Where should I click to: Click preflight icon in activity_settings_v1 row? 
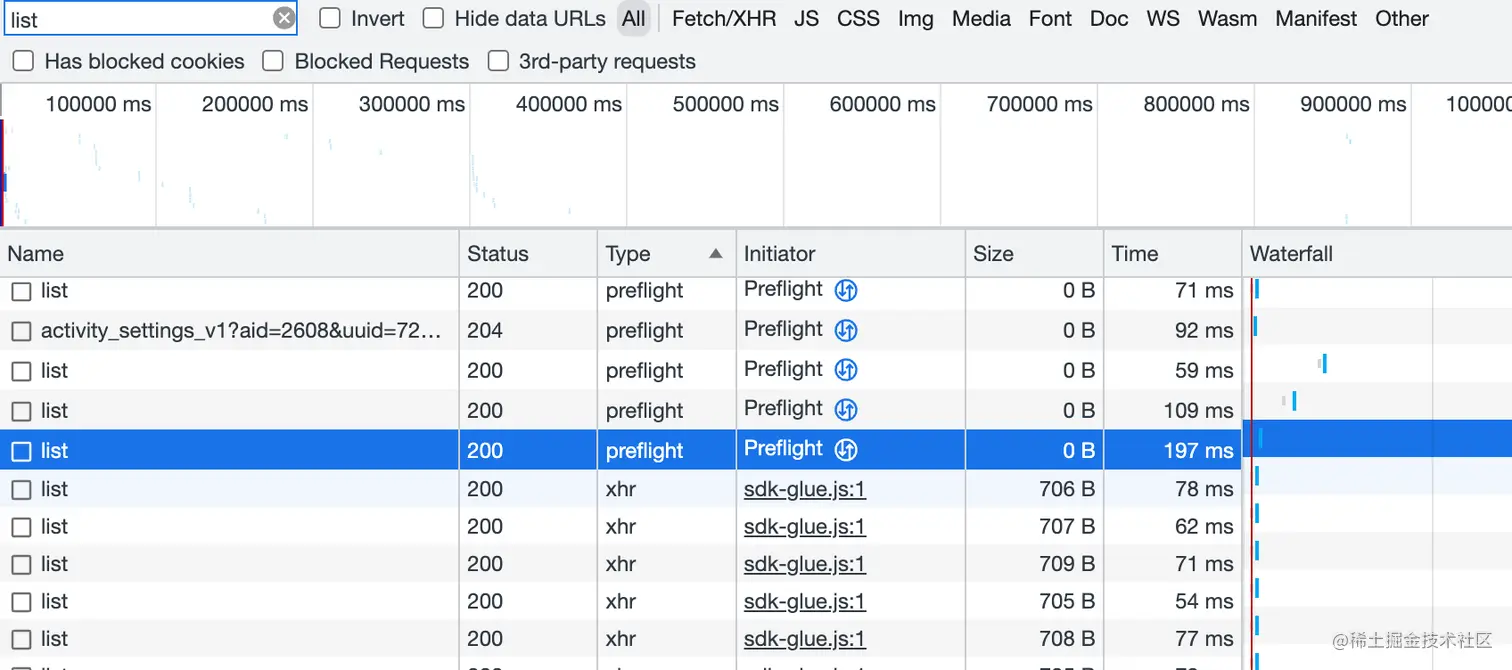tap(846, 330)
